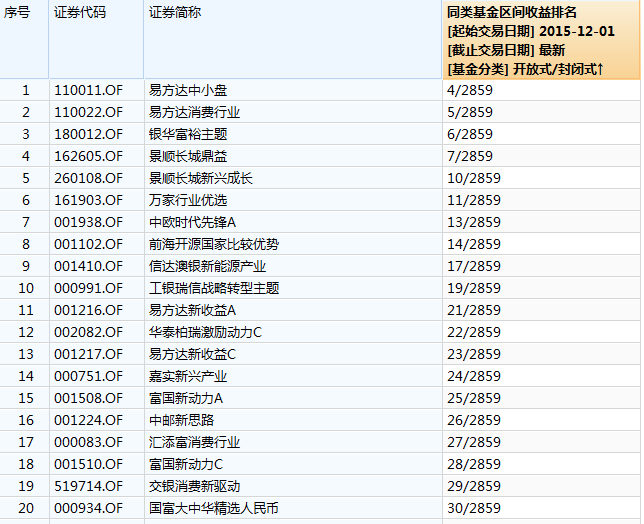Select fund code 001216.OF

(x=88, y=310)
